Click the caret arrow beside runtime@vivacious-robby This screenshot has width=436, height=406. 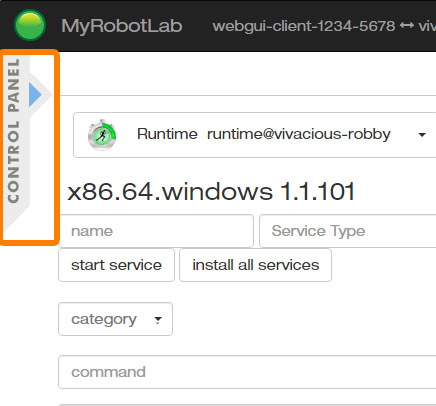[x=422, y=135]
